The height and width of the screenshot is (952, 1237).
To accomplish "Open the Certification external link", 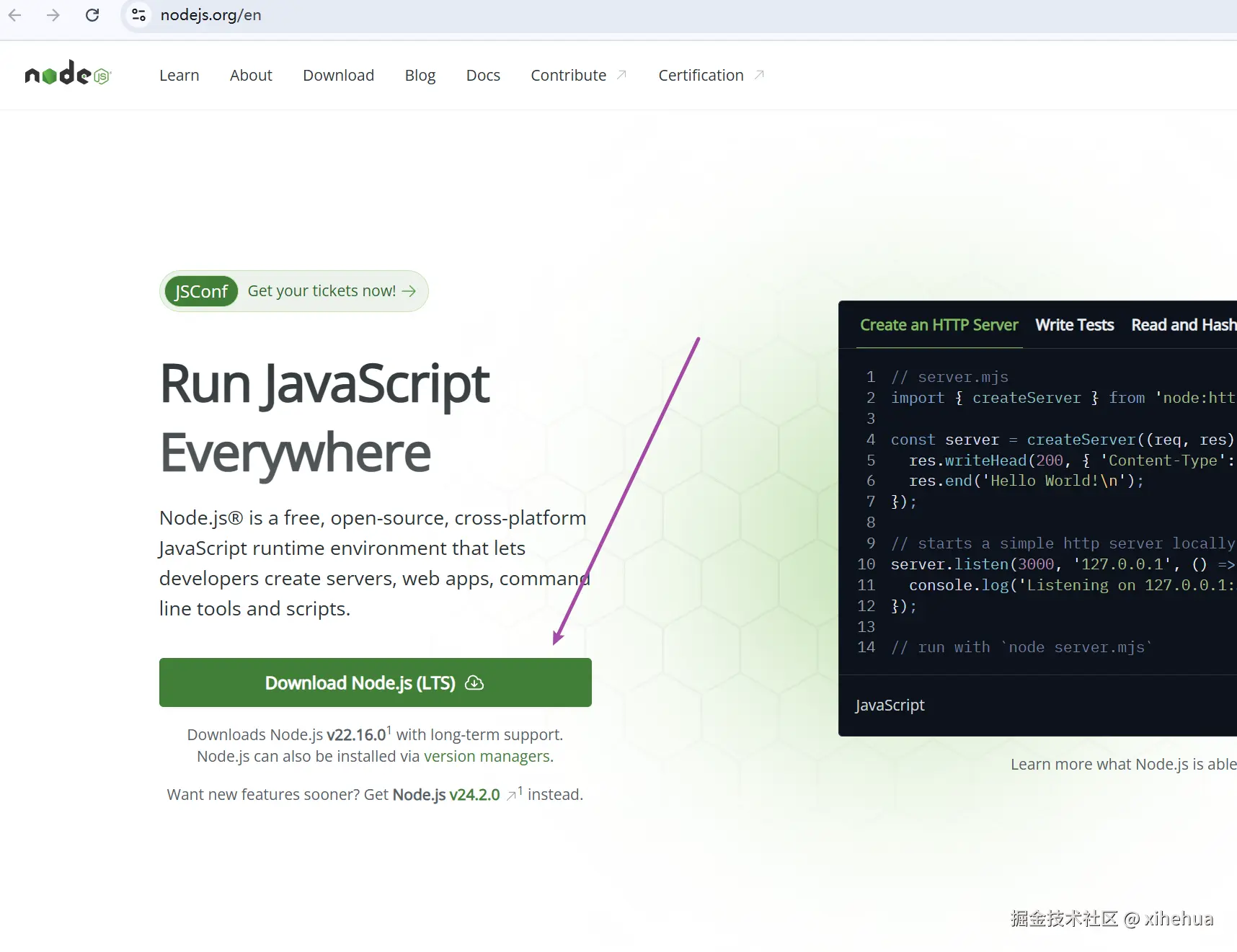I will coord(711,76).
